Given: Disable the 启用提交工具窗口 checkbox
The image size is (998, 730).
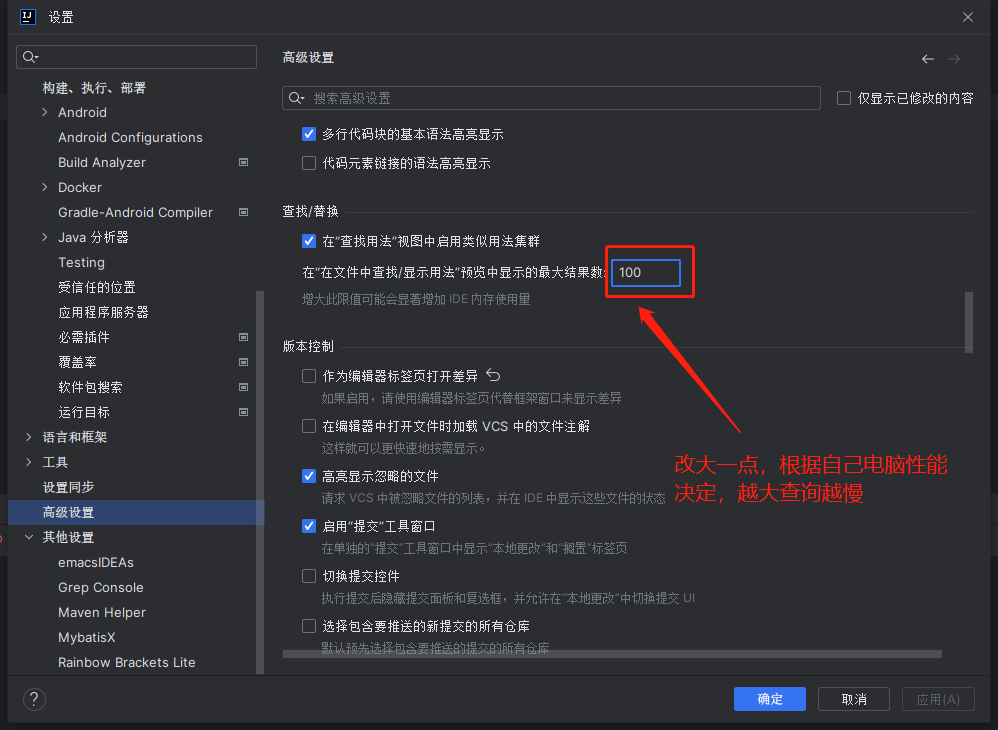Looking at the screenshot, I should click(x=309, y=525).
